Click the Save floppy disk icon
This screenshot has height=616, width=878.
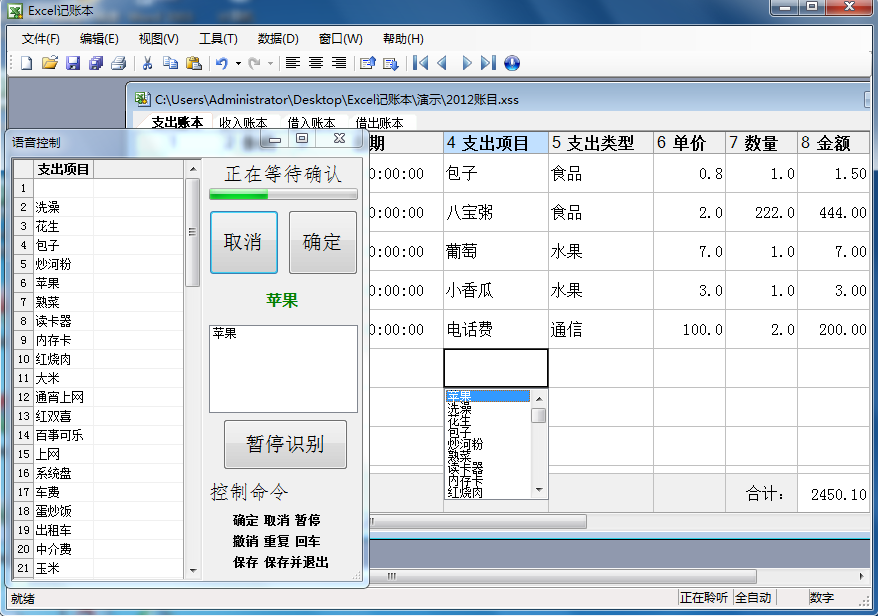(x=73, y=63)
